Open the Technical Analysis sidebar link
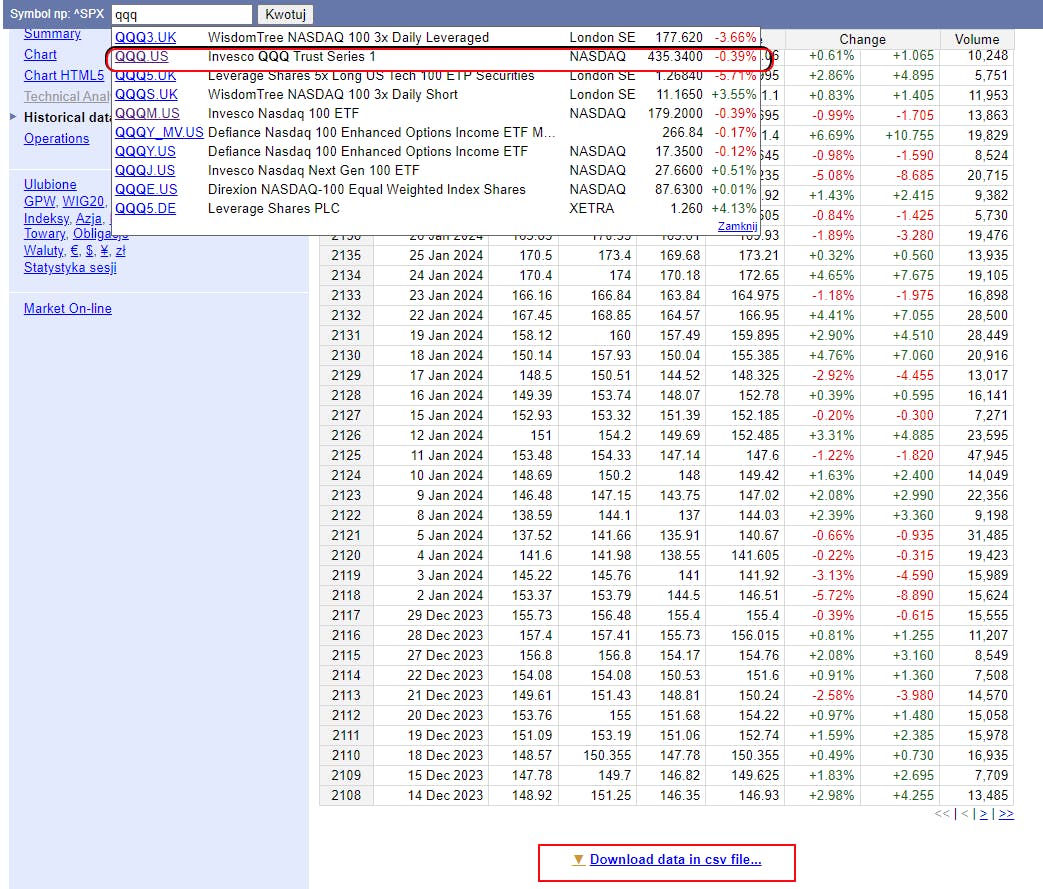This screenshot has height=889, width=1043. [67, 96]
